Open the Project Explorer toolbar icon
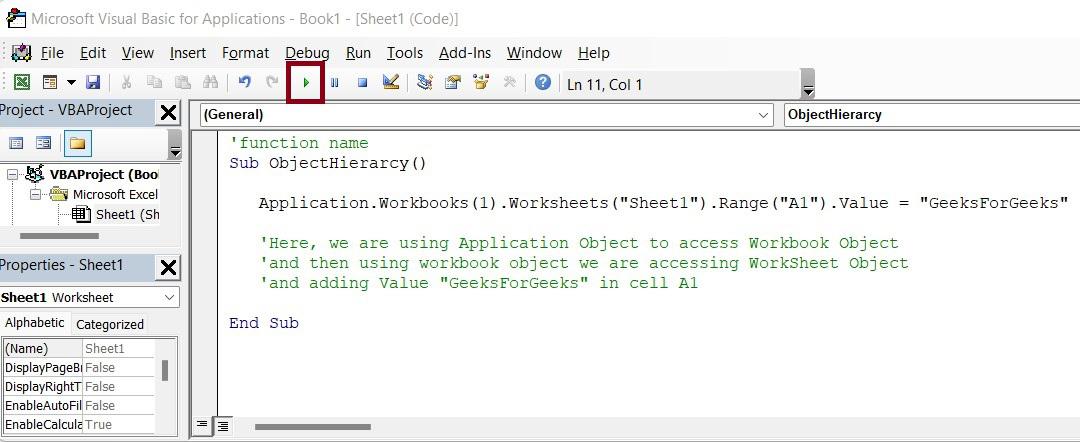Viewport: 1080px width, 442px height. click(425, 83)
